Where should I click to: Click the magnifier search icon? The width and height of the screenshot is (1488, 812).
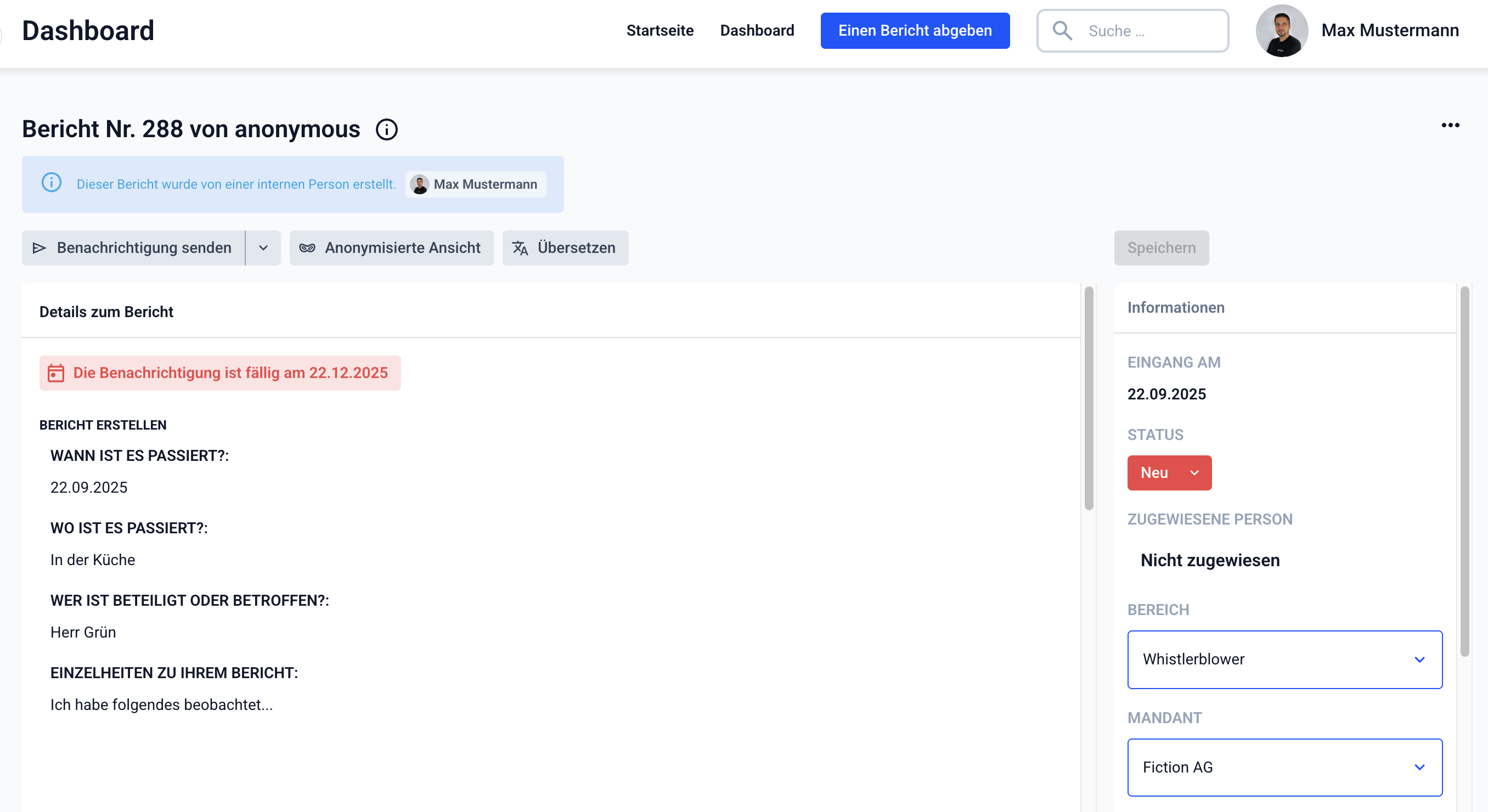click(x=1062, y=31)
